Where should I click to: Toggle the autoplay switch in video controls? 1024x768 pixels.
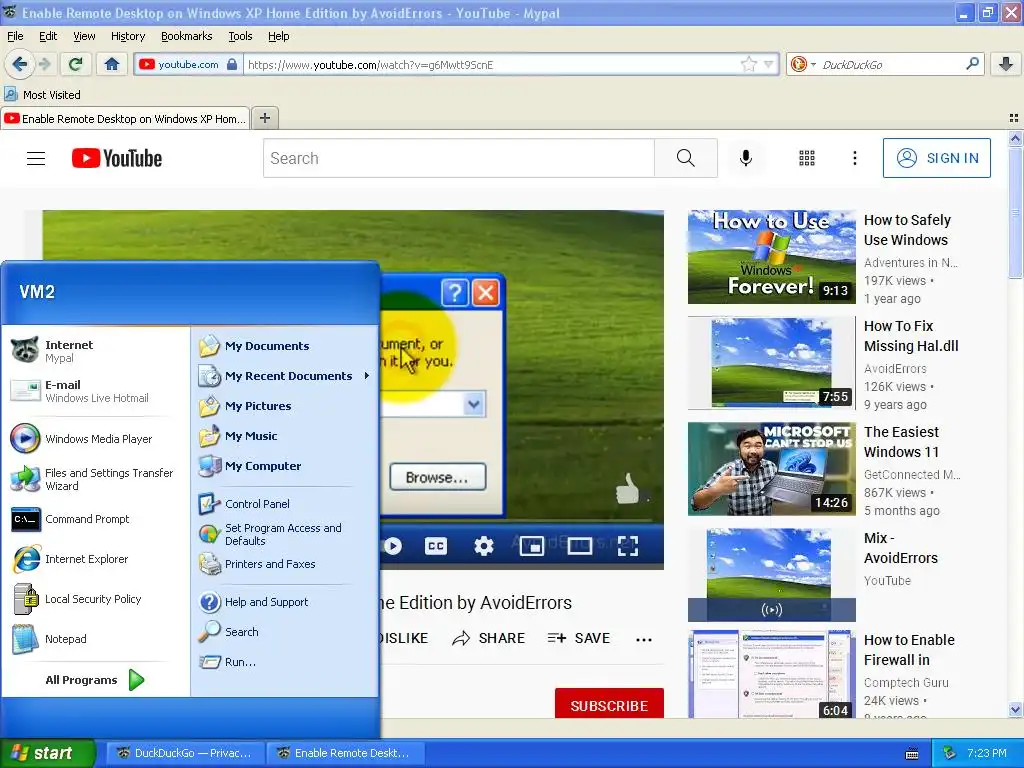[392, 545]
